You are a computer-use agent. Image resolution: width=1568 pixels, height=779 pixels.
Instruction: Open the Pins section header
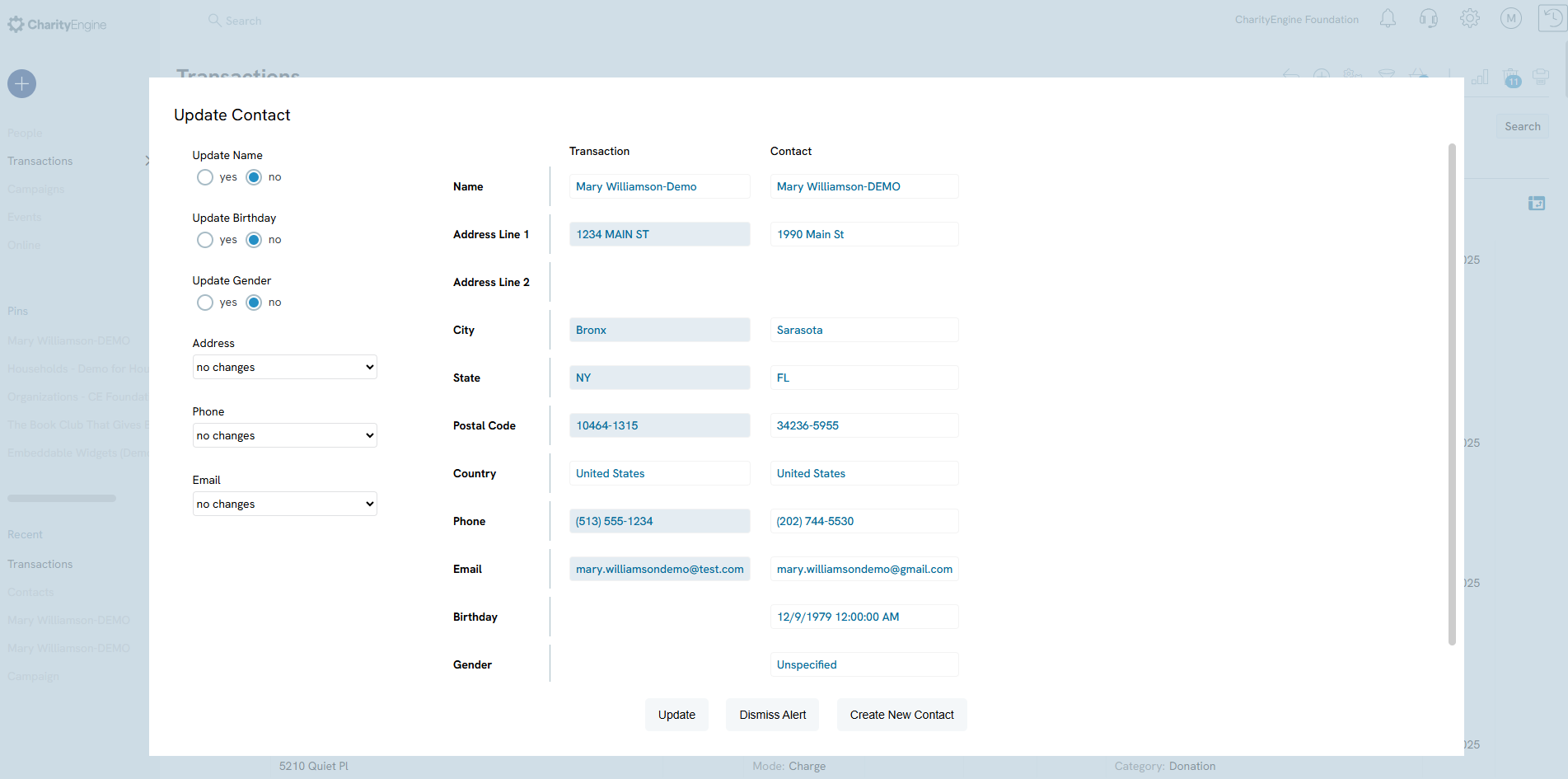[17, 311]
